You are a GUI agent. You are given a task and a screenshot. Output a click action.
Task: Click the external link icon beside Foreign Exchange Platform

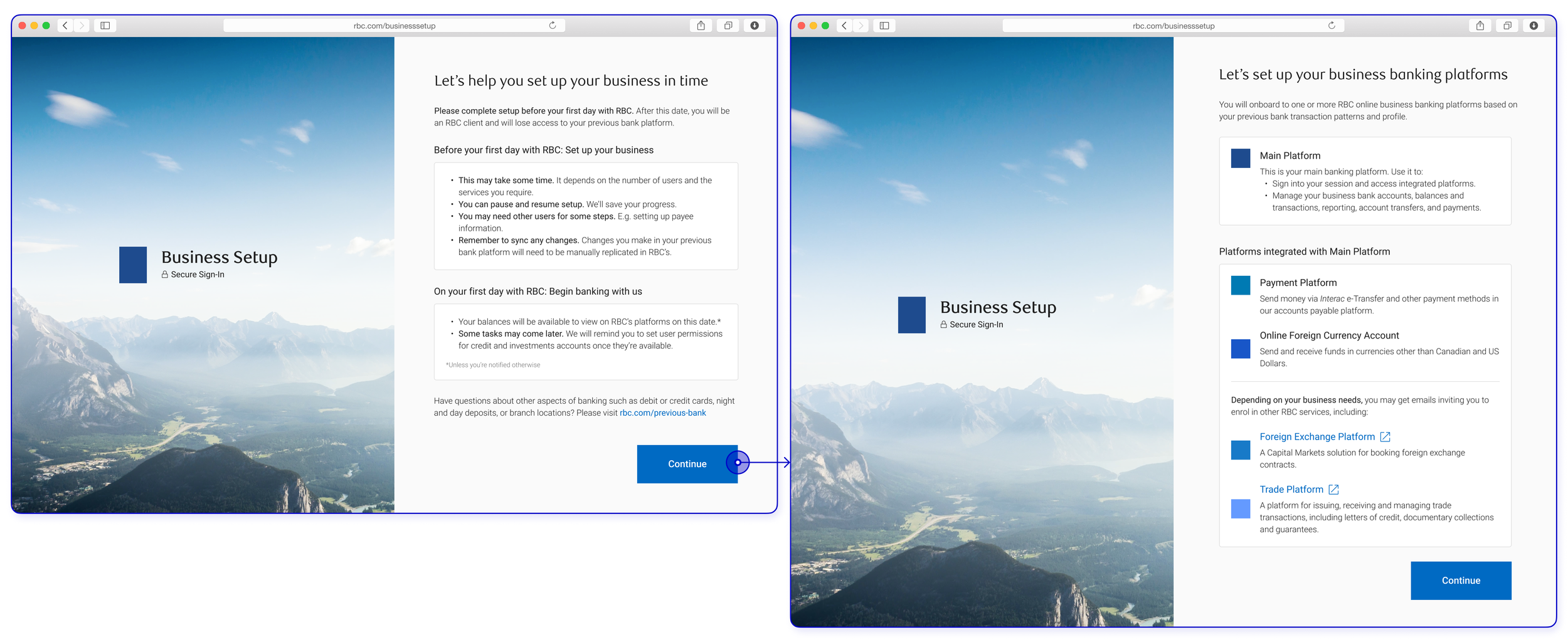pyautogui.click(x=1385, y=437)
